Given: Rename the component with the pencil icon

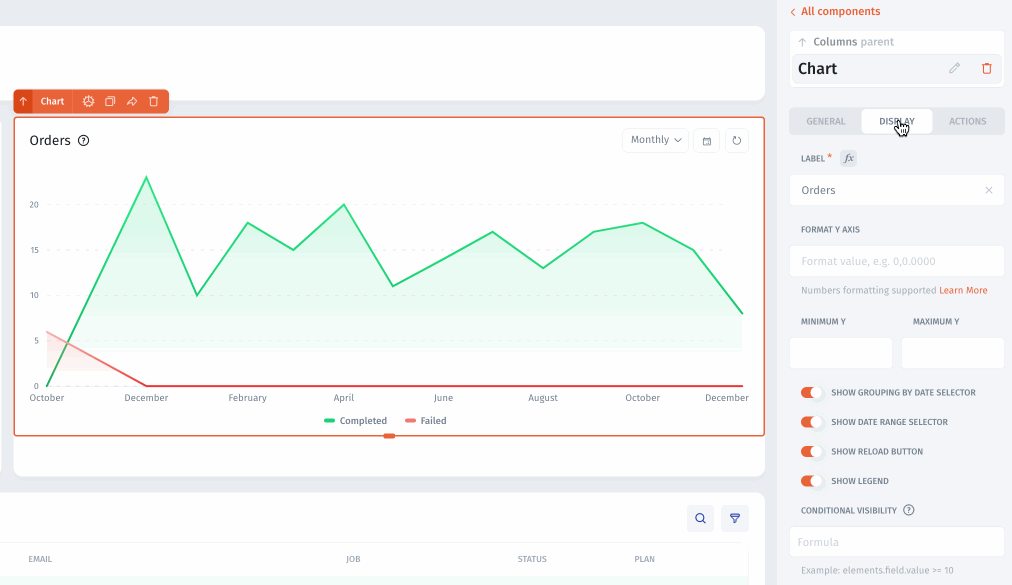Looking at the screenshot, I should [954, 69].
